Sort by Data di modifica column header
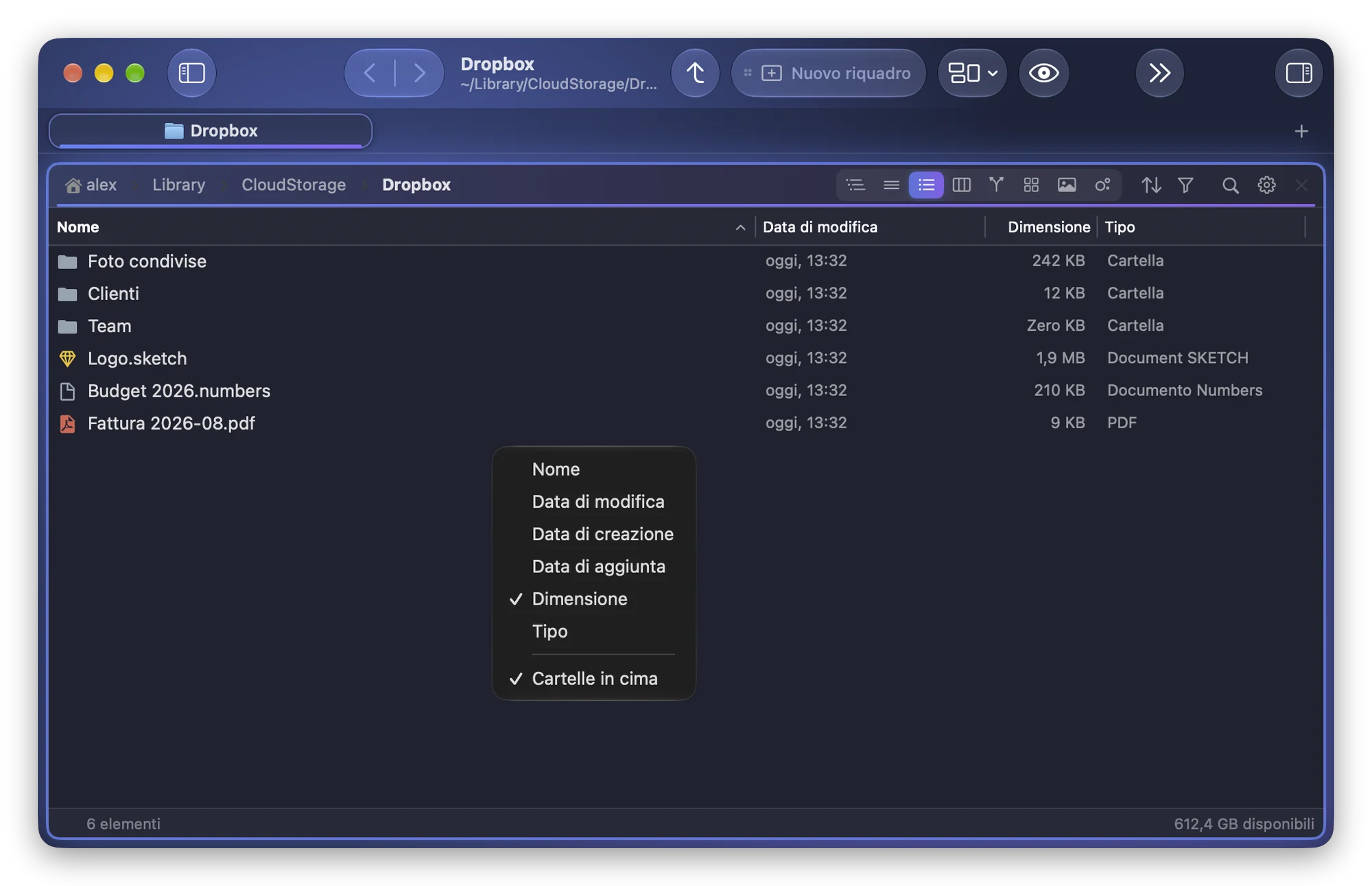The width and height of the screenshot is (1372, 886). coord(870,227)
